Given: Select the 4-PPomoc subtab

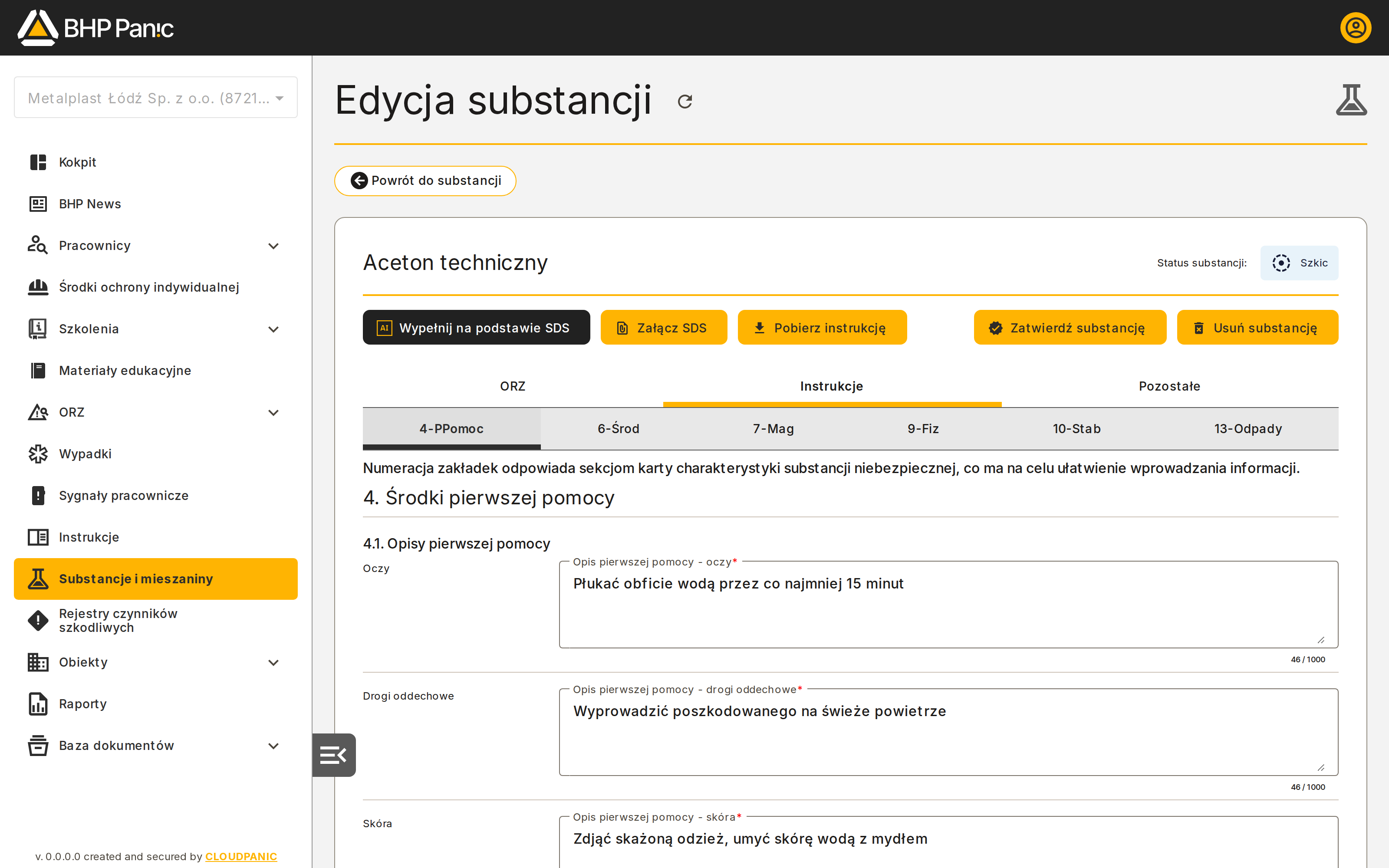Looking at the screenshot, I should pyautogui.click(x=451, y=429).
